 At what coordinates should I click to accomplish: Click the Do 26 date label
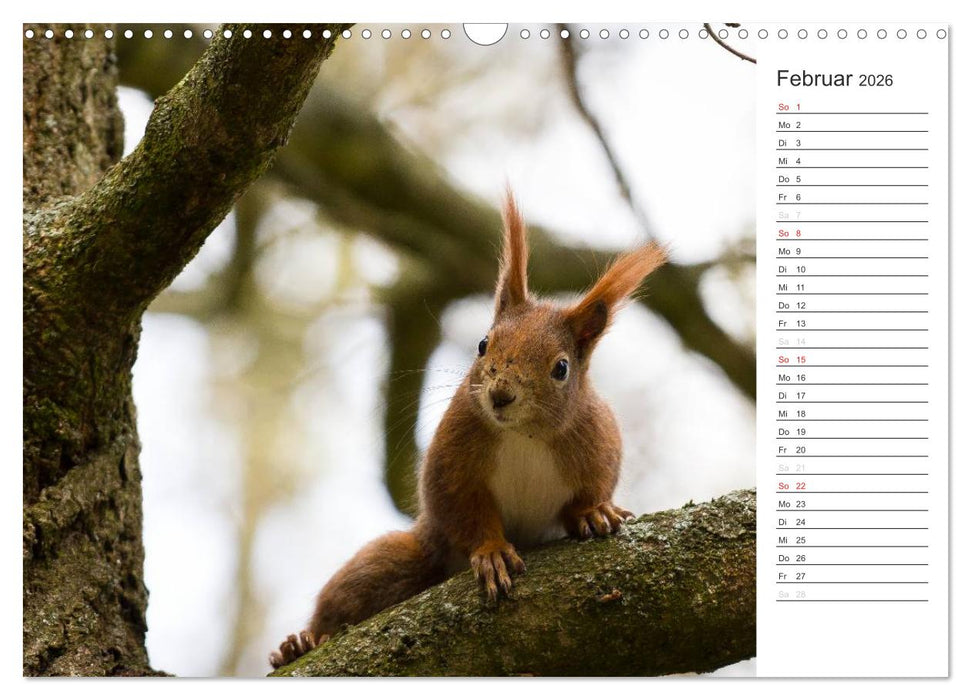[x=790, y=558]
